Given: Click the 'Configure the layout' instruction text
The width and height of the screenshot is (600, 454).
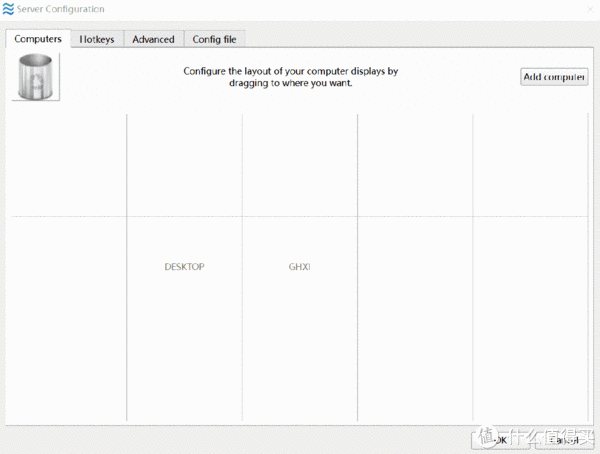Looking at the screenshot, I should coord(290,77).
